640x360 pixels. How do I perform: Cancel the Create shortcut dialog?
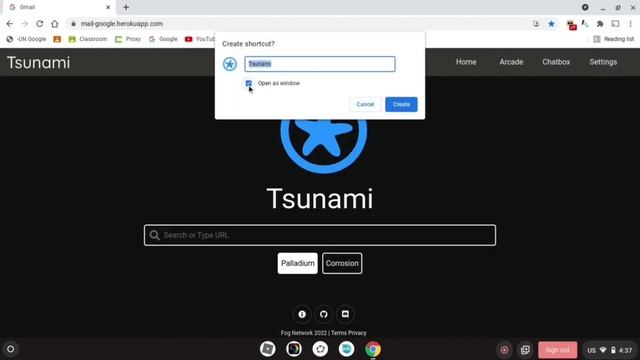point(365,104)
